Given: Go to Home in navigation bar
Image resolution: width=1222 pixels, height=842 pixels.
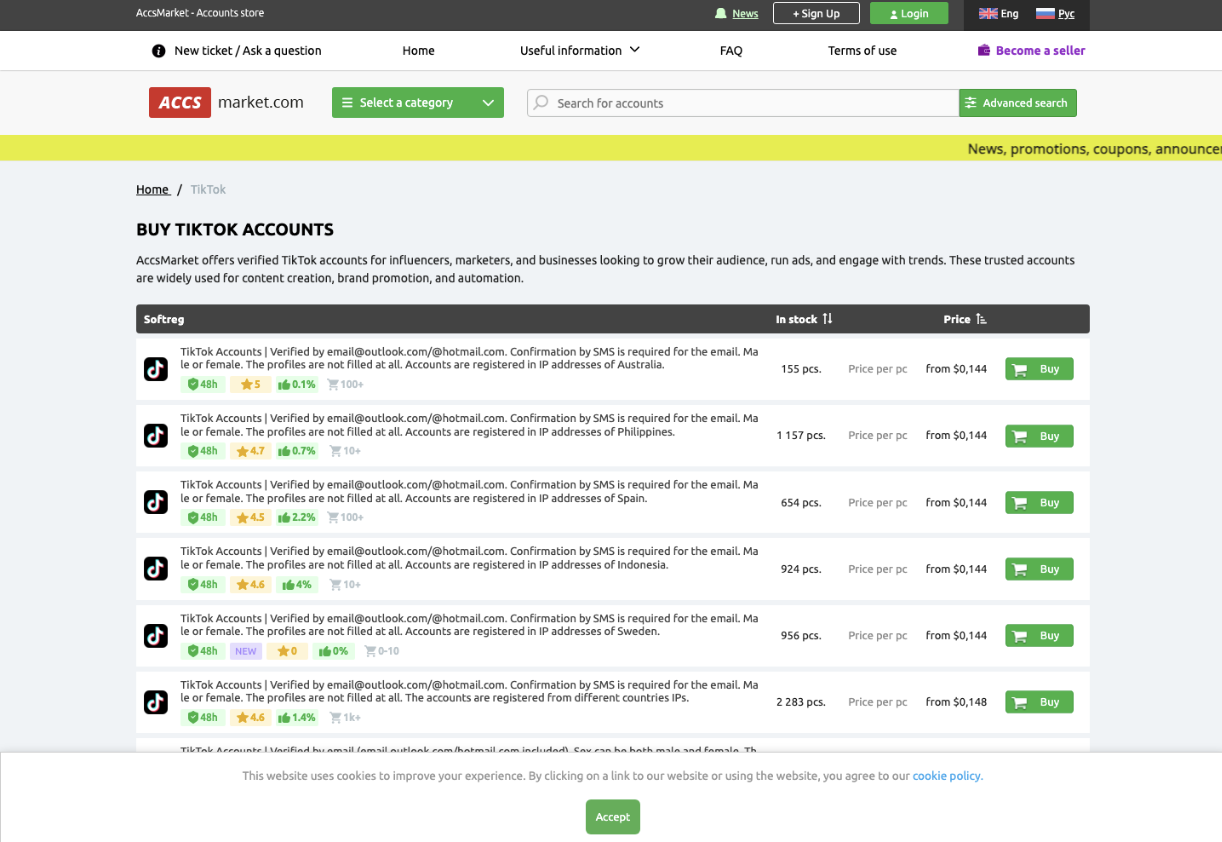Looking at the screenshot, I should pos(418,51).
